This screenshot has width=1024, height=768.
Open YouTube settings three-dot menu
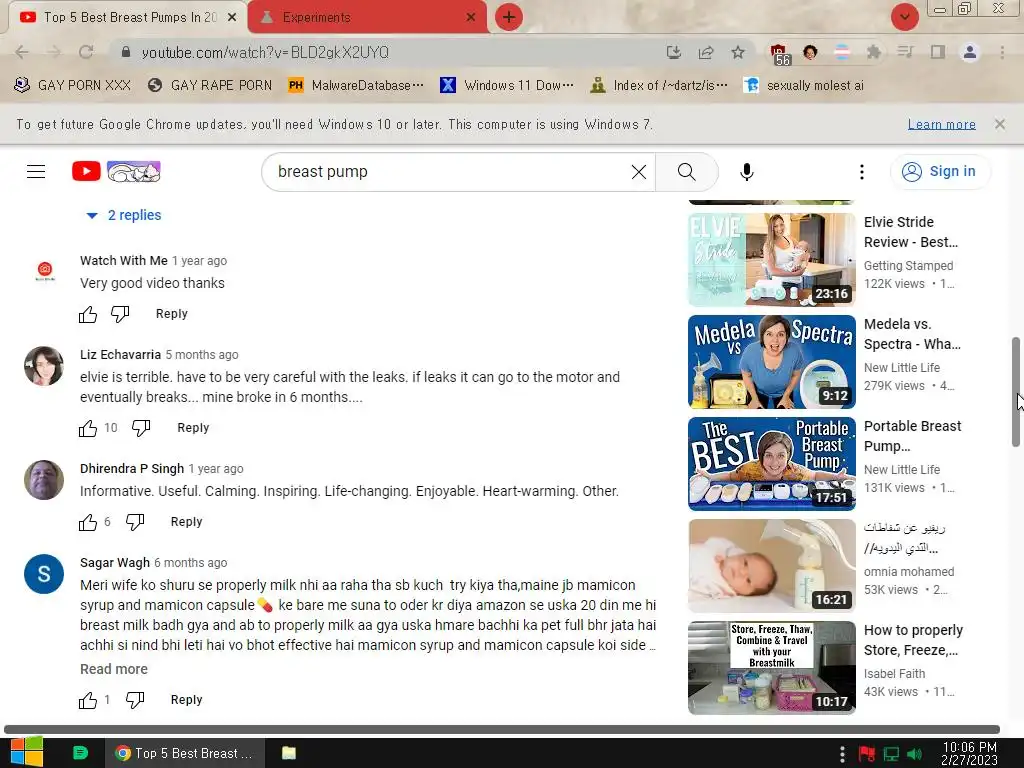point(861,172)
